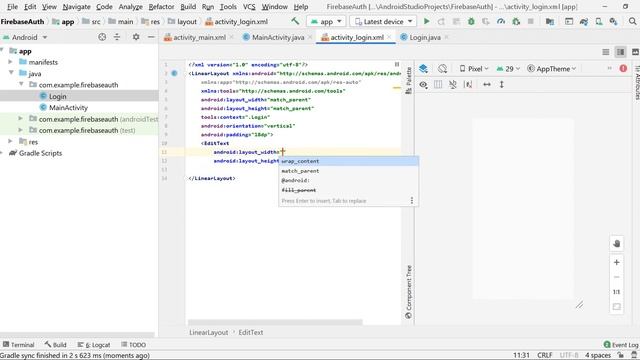
Task: Click the Collapse All icon in Project panel
Action: (117, 37)
